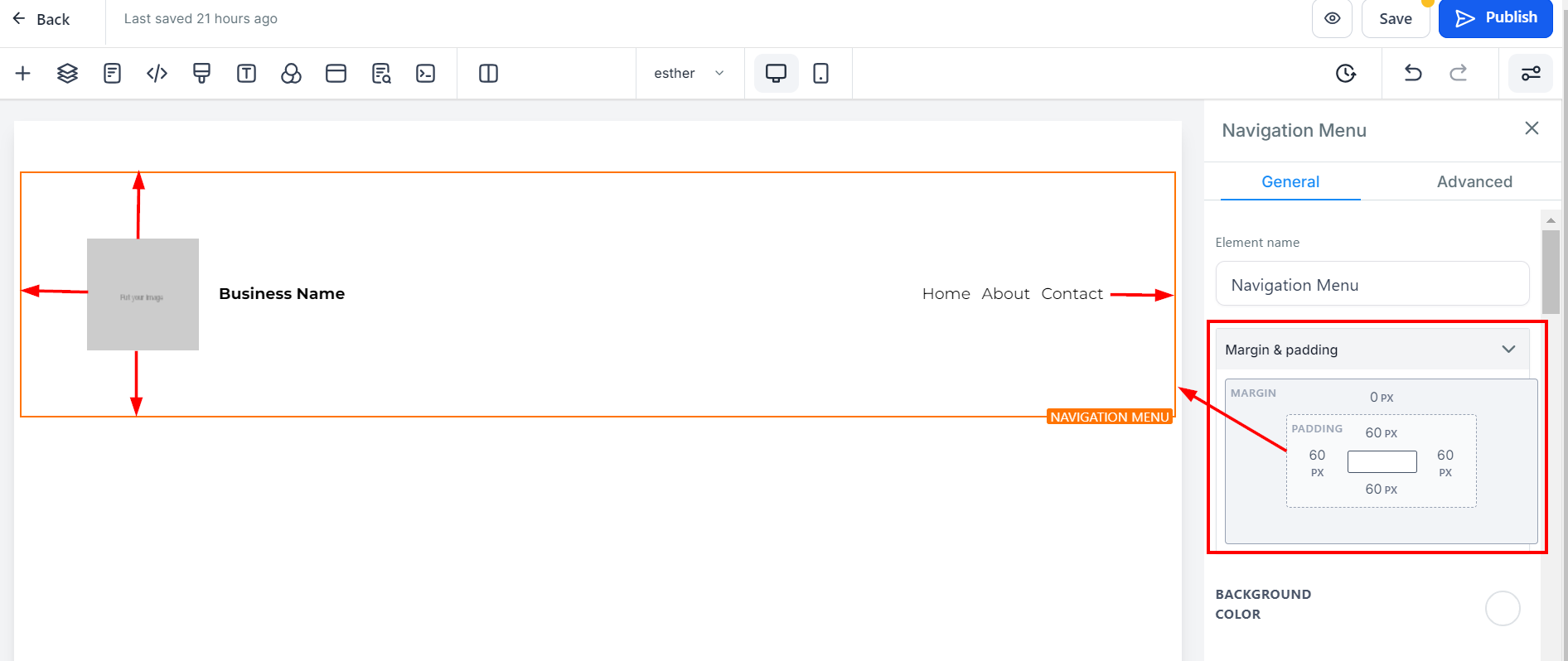Click the Save button
The image size is (1568, 661).
point(1396,18)
